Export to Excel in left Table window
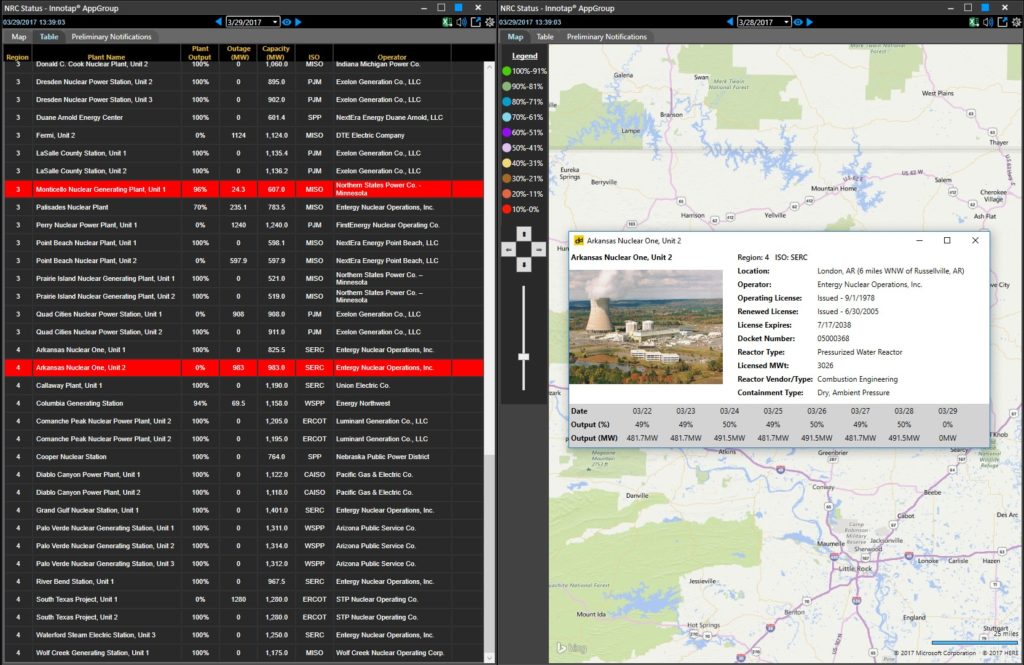 pyautogui.click(x=447, y=22)
